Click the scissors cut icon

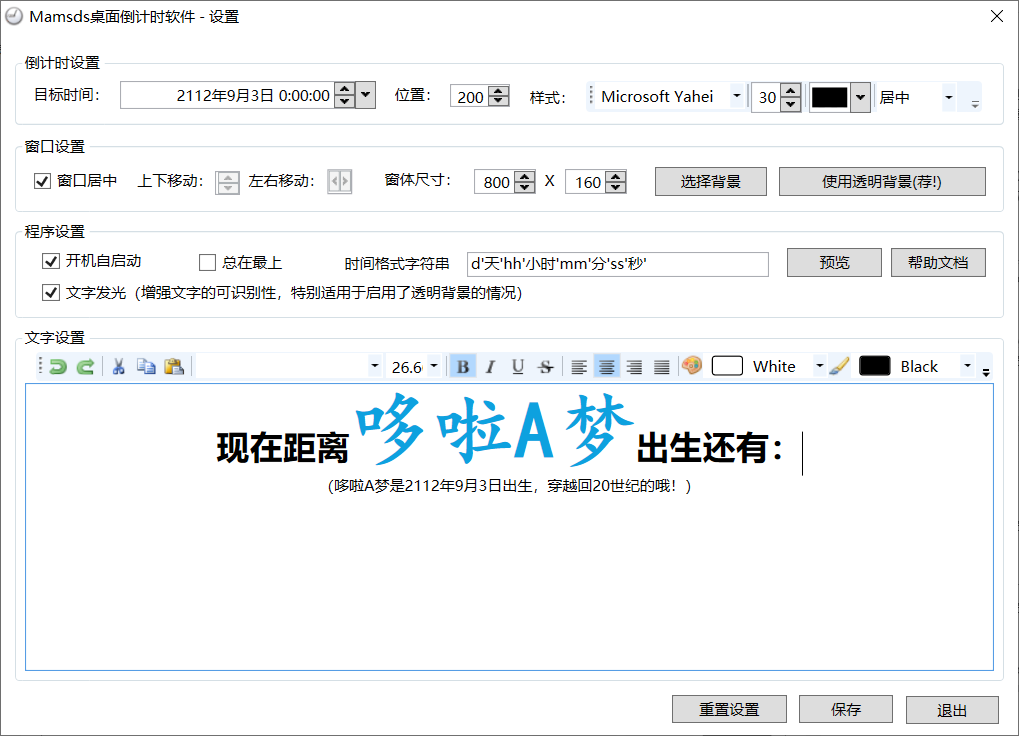coord(118,366)
